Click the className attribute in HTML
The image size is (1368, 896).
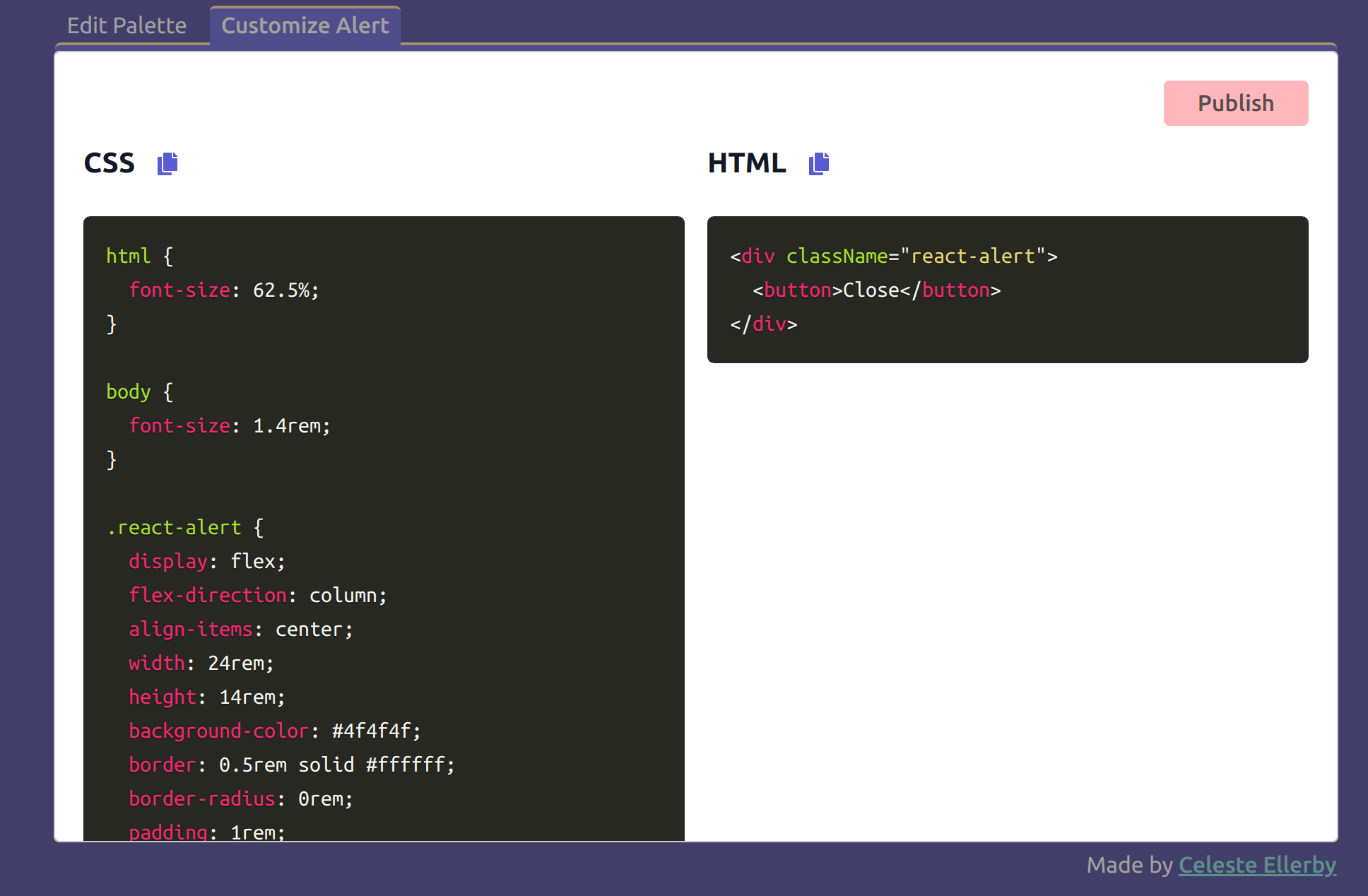point(837,256)
